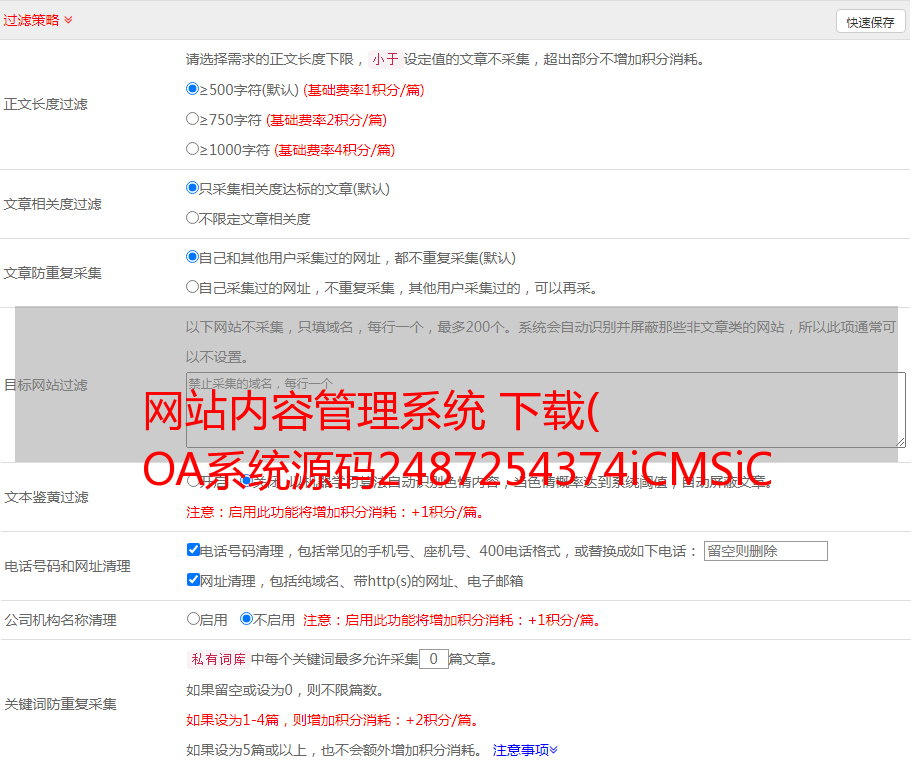912x768 pixels.
Task: Click the 私有词库 tag
Action: point(218,659)
